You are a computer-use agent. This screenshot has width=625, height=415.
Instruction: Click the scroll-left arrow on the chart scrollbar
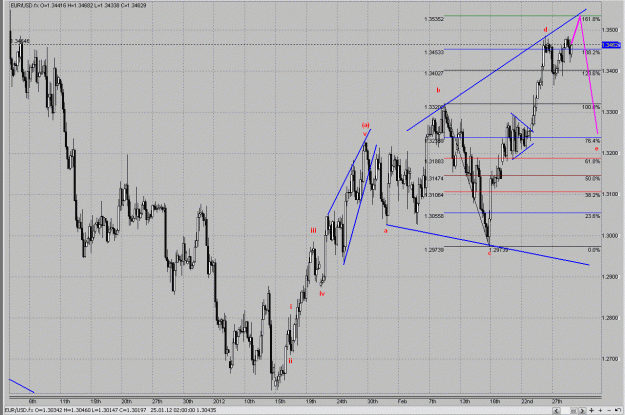(557, 410)
